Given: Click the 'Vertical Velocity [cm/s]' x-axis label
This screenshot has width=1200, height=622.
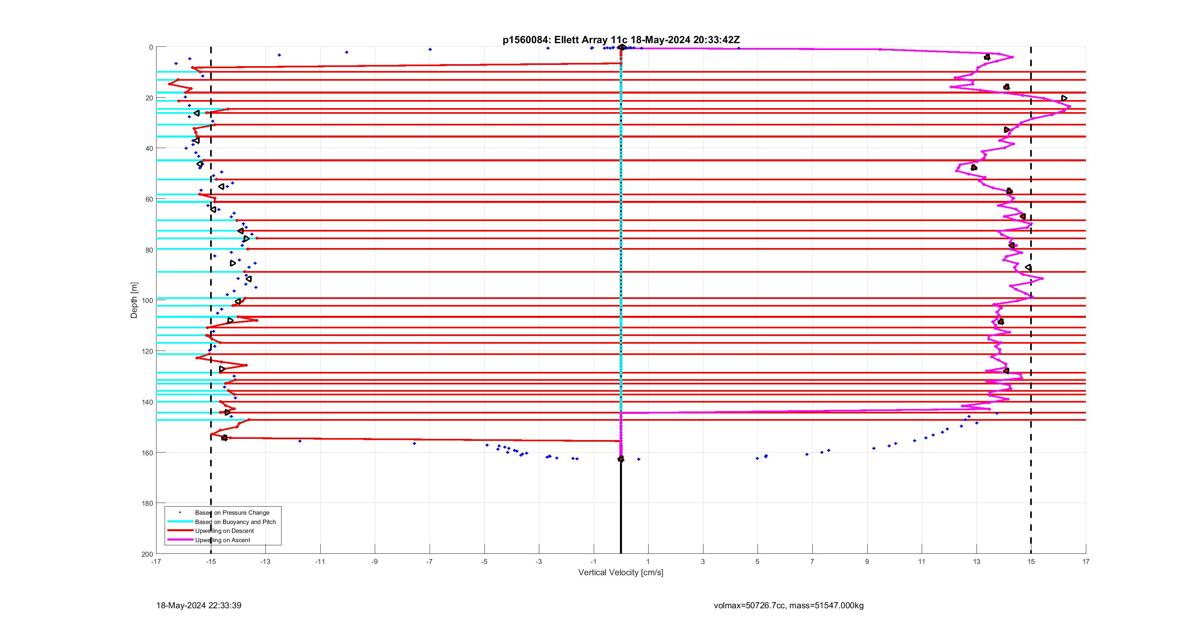Looking at the screenshot, I should coord(621,573).
